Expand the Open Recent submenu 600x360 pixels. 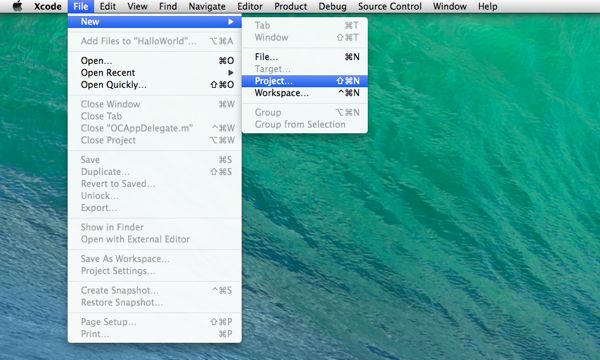point(155,73)
